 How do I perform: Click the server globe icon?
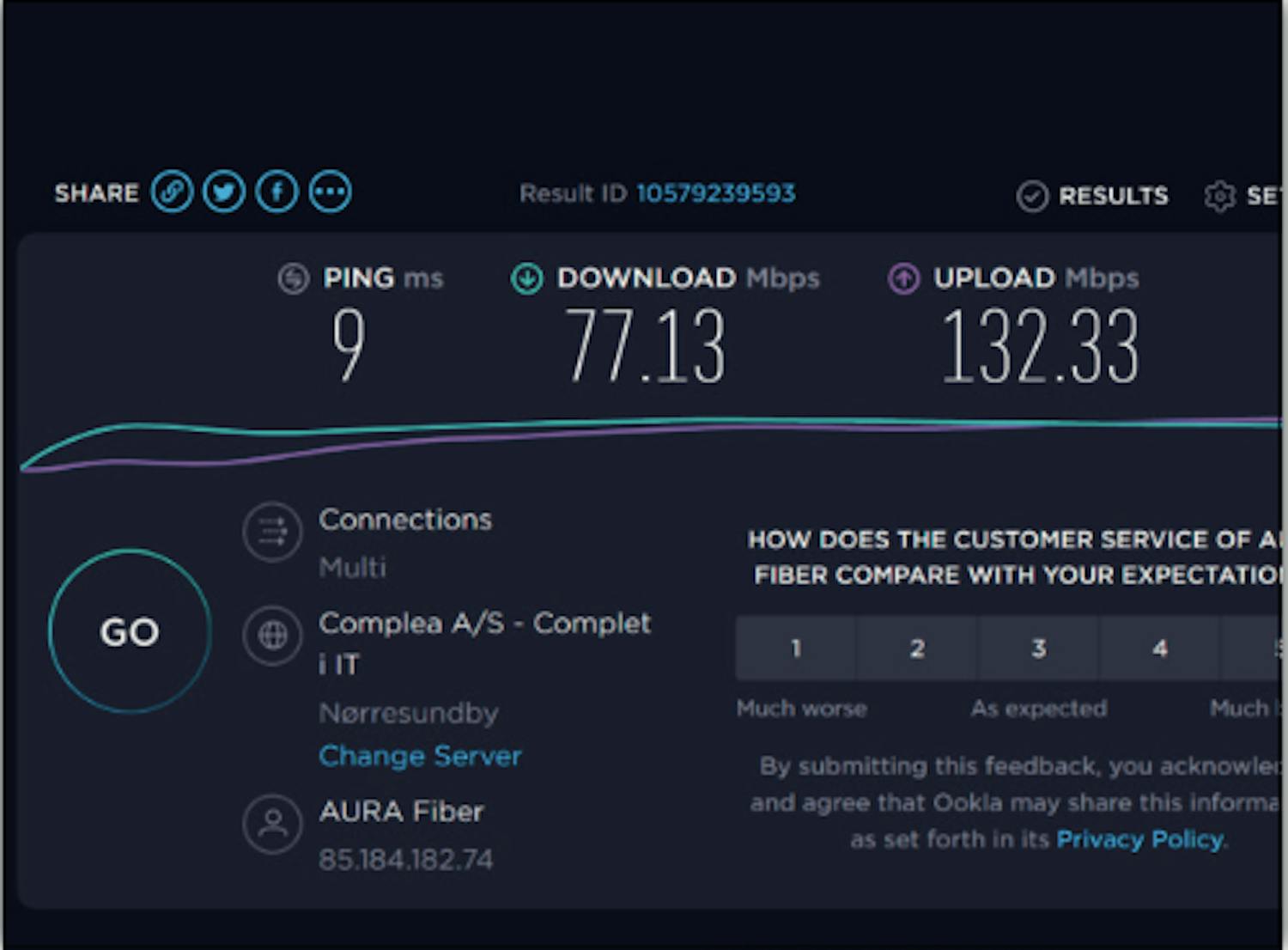(272, 636)
